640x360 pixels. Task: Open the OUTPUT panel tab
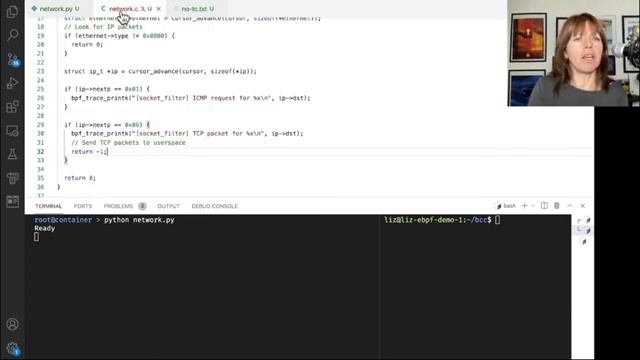tap(169, 206)
